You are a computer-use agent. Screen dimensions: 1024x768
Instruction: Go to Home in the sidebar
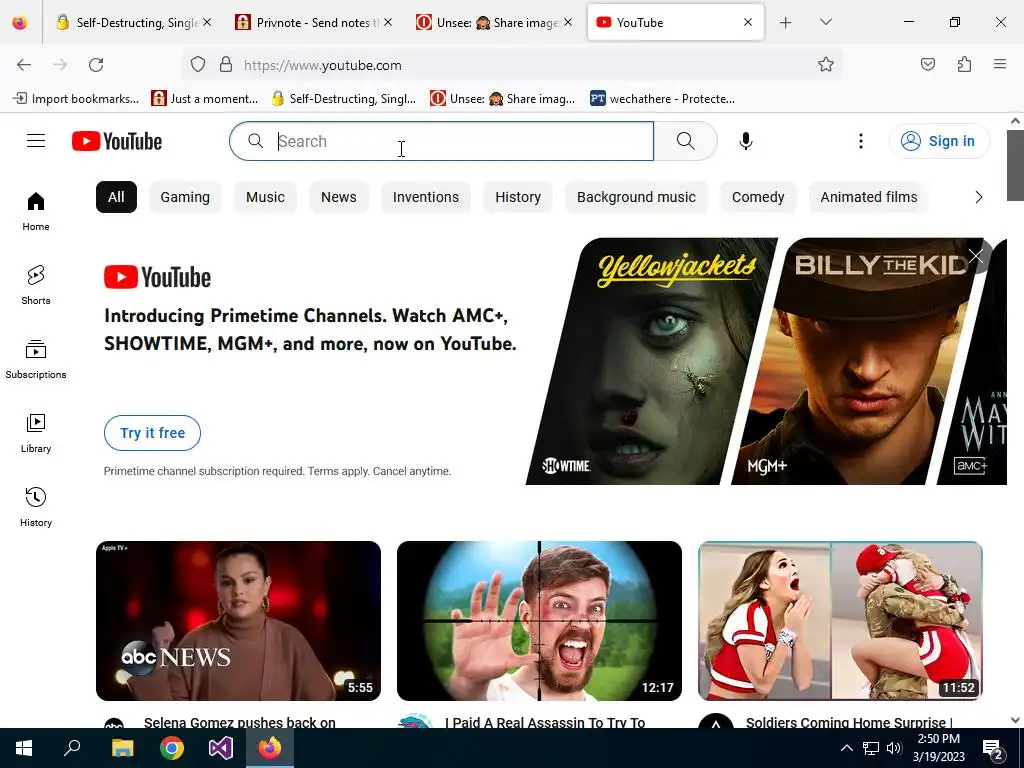point(36,212)
